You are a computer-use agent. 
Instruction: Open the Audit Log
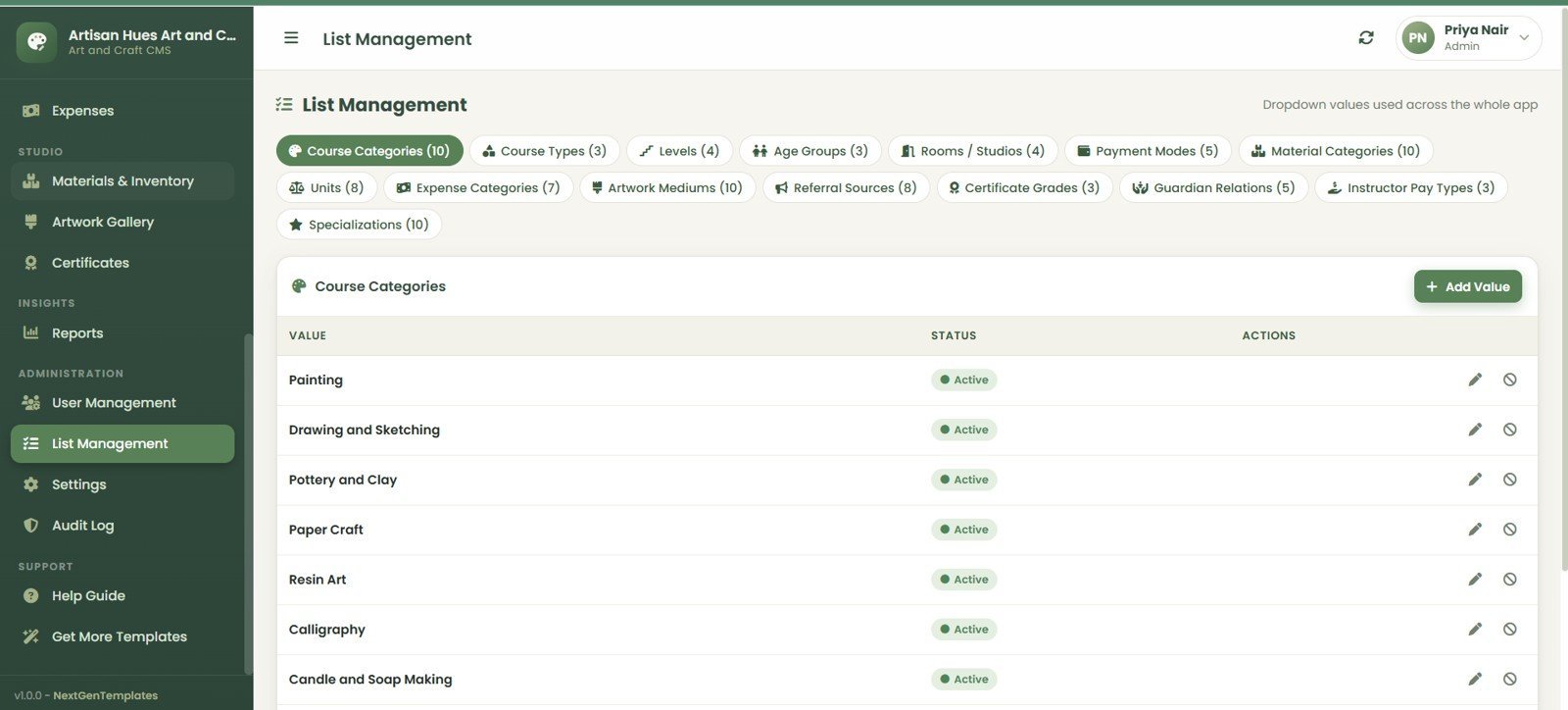coord(122,526)
